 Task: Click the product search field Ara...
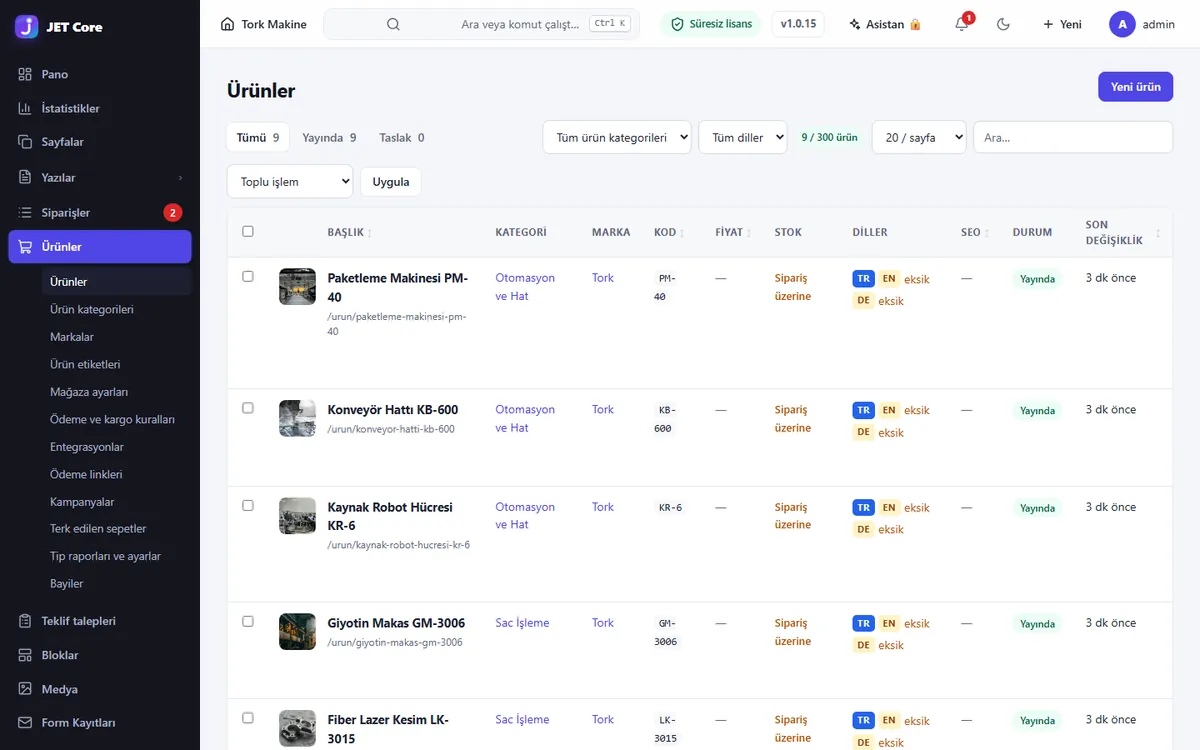pos(1073,137)
